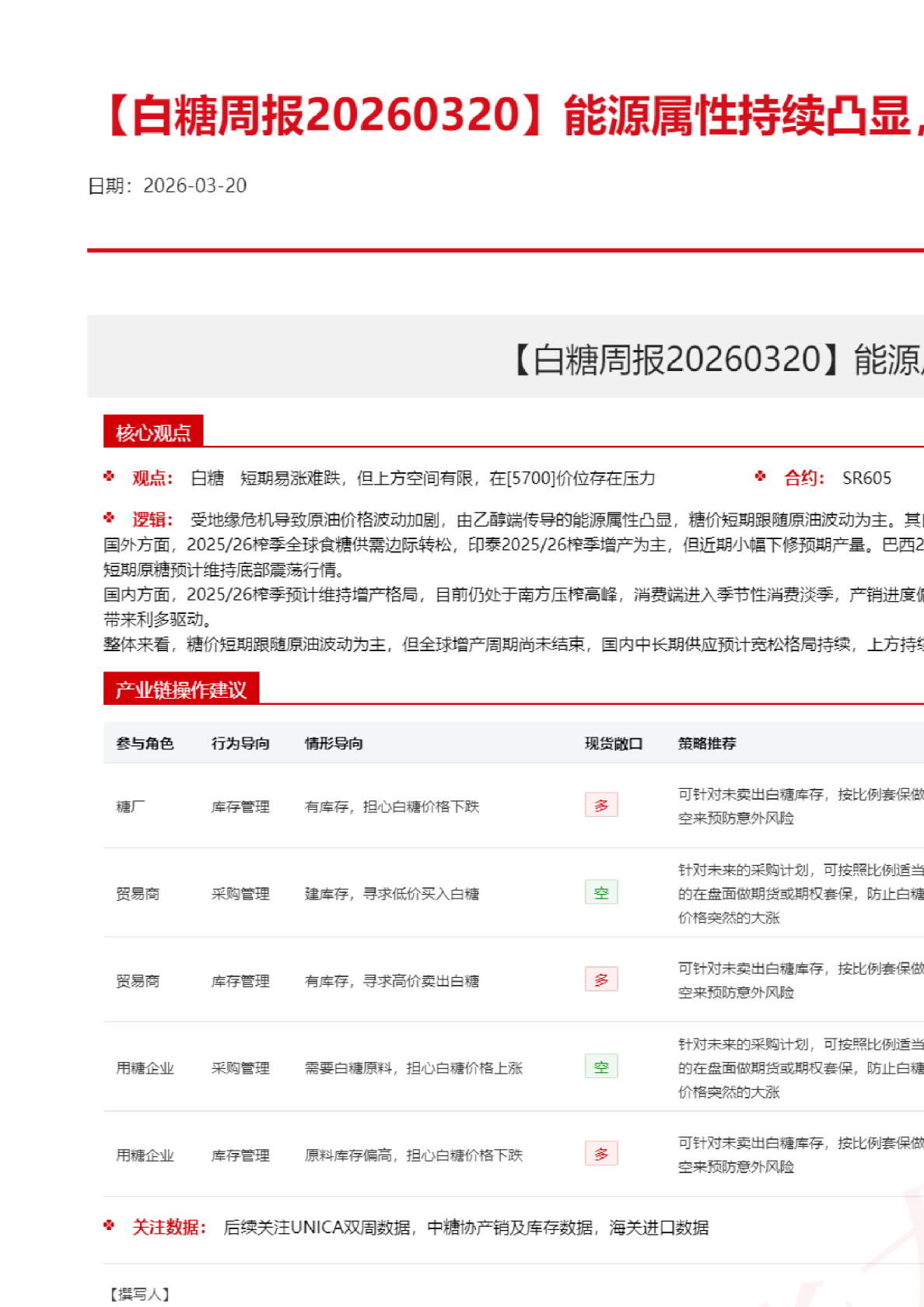This screenshot has width=924, height=1307.
Task: Click the red bullet icon beside 关注数据
Action: tap(109, 1225)
